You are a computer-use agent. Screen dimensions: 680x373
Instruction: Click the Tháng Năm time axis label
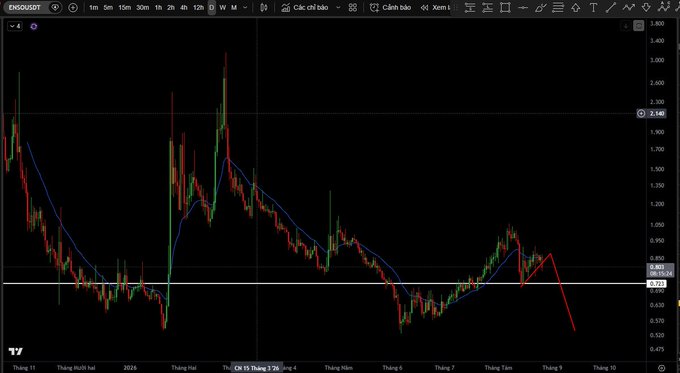[338, 368]
